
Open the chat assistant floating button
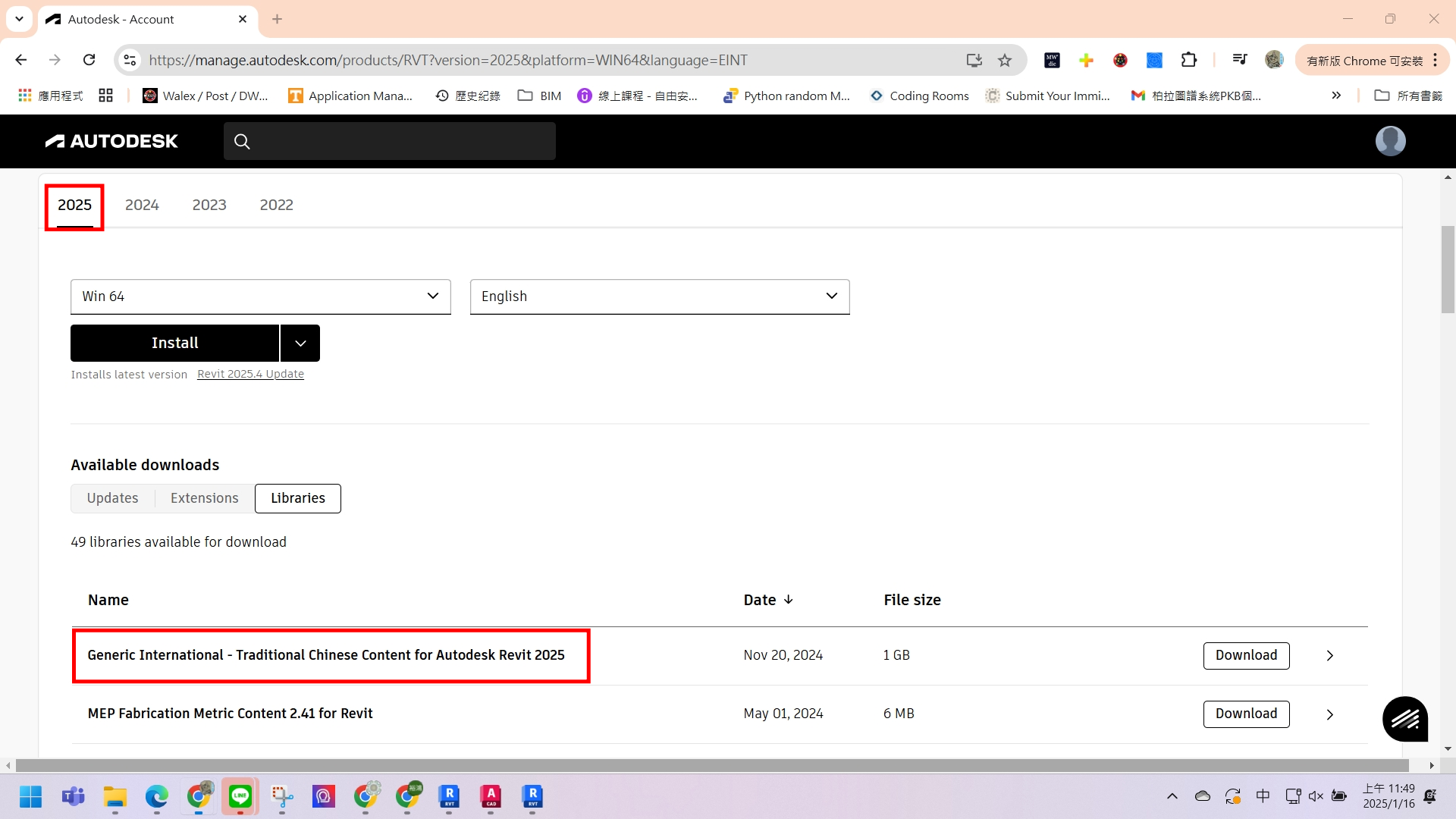tap(1404, 719)
